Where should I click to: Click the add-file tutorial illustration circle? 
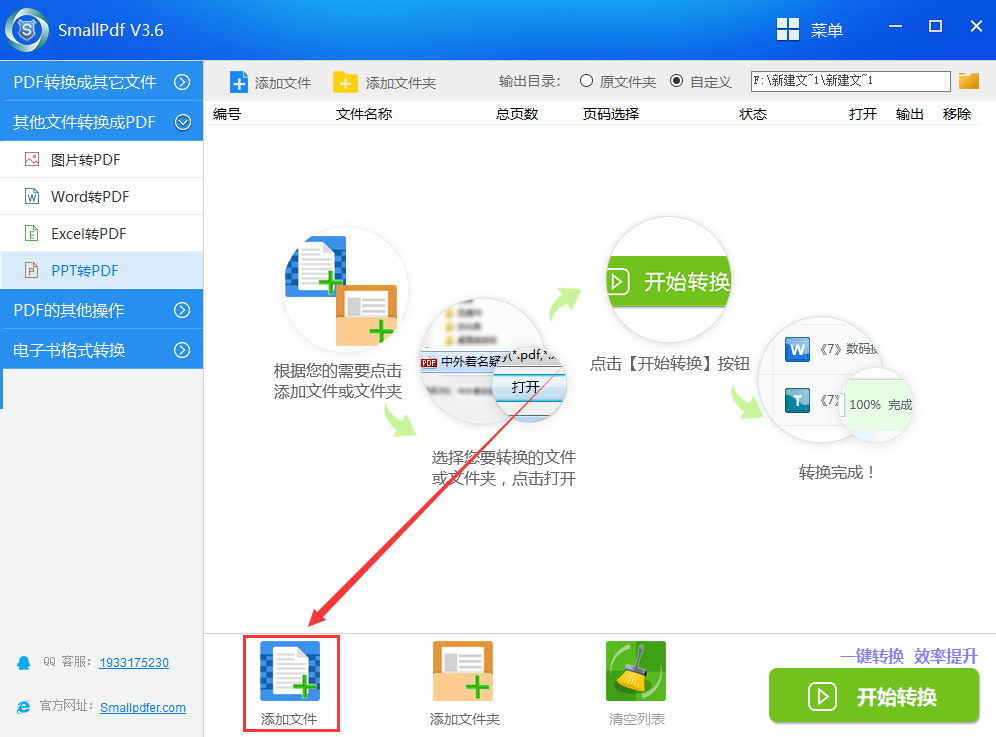pos(346,289)
